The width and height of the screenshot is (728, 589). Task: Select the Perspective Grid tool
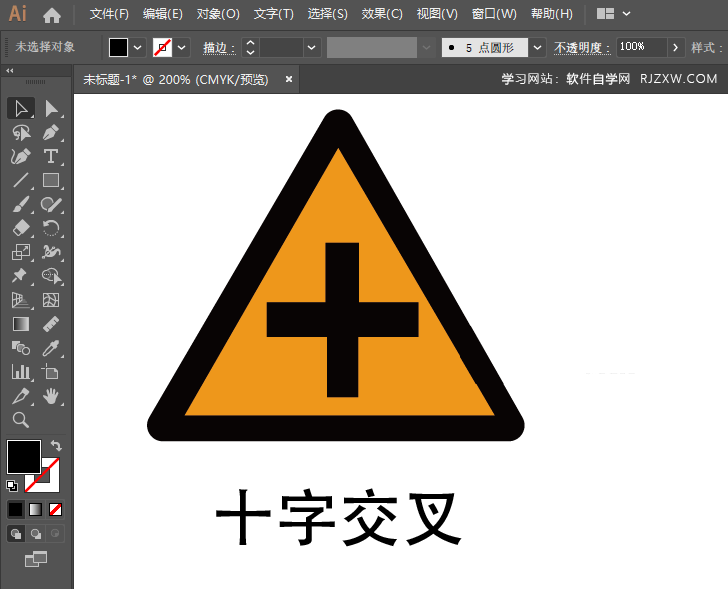coord(20,300)
